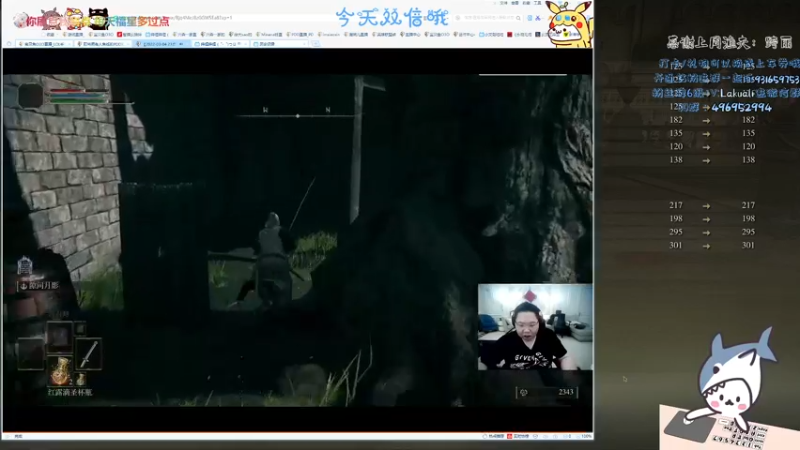This screenshot has height=450, width=800.
Task: Switch to the second browser tab
Action: tap(102, 44)
